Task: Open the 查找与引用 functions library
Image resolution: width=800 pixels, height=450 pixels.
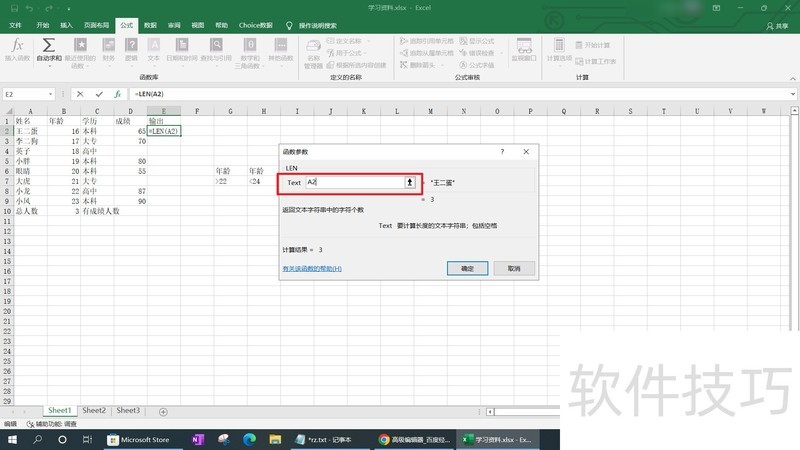Action: click(216, 49)
